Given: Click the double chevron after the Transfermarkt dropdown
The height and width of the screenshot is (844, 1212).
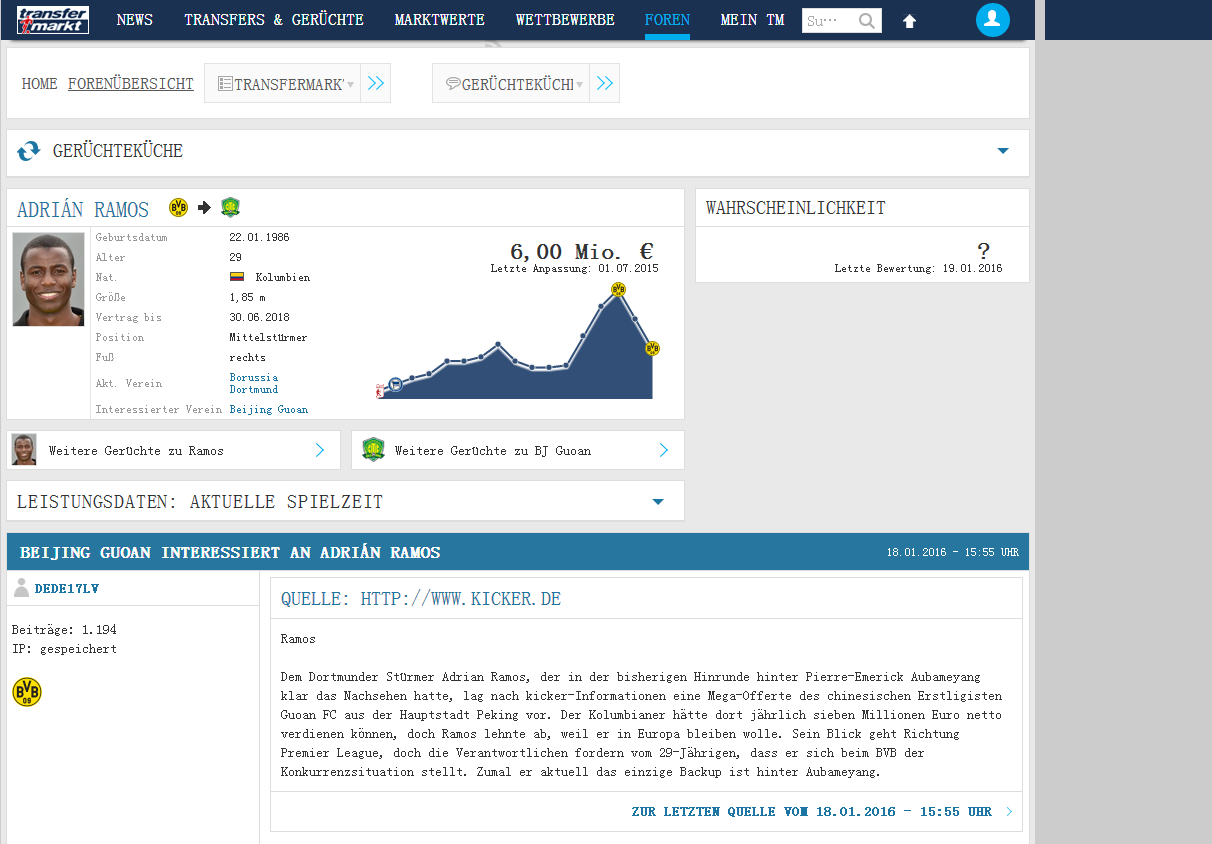Looking at the screenshot, I should [x=376, y=84].
